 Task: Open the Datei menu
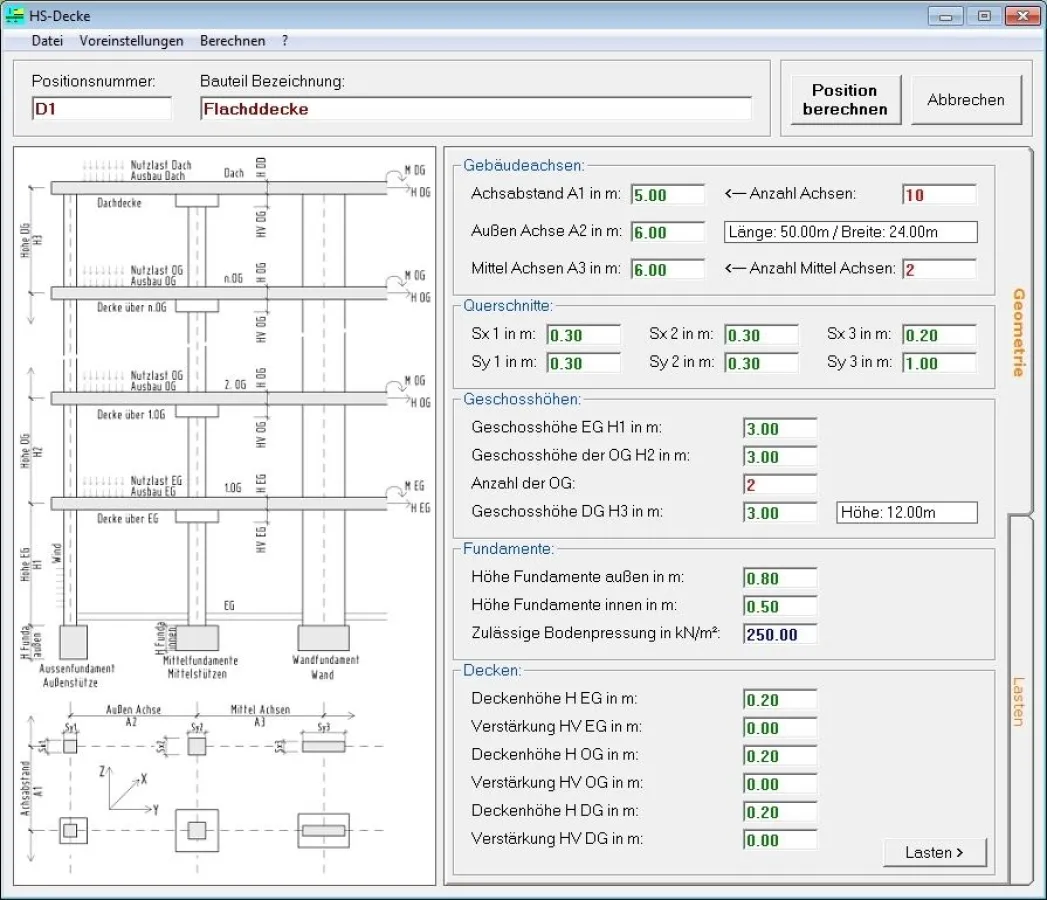46,40
